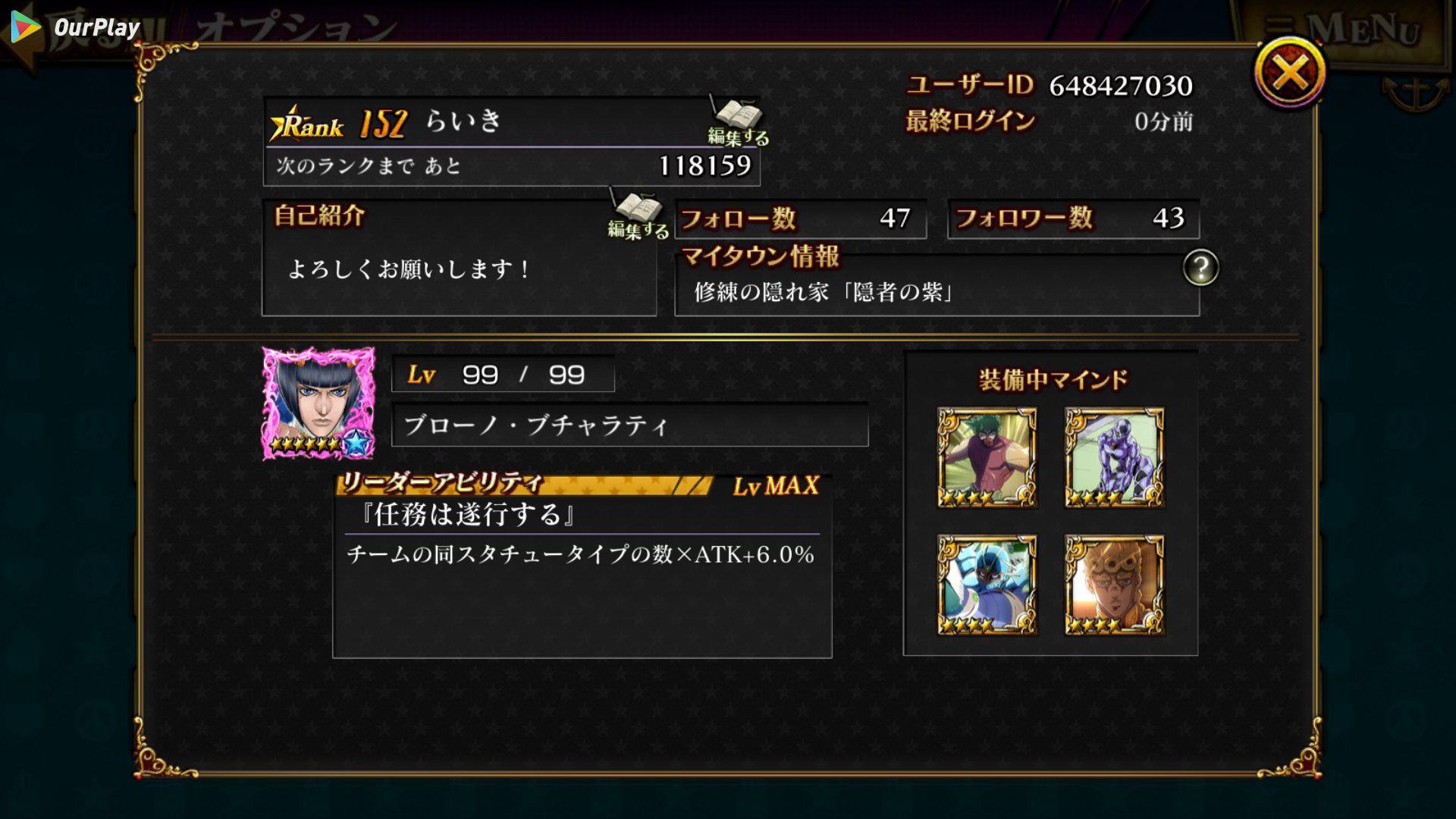Click the user ID number 648427030
The width and height of the screenshot is (1456, 819).
[1121, 86]
